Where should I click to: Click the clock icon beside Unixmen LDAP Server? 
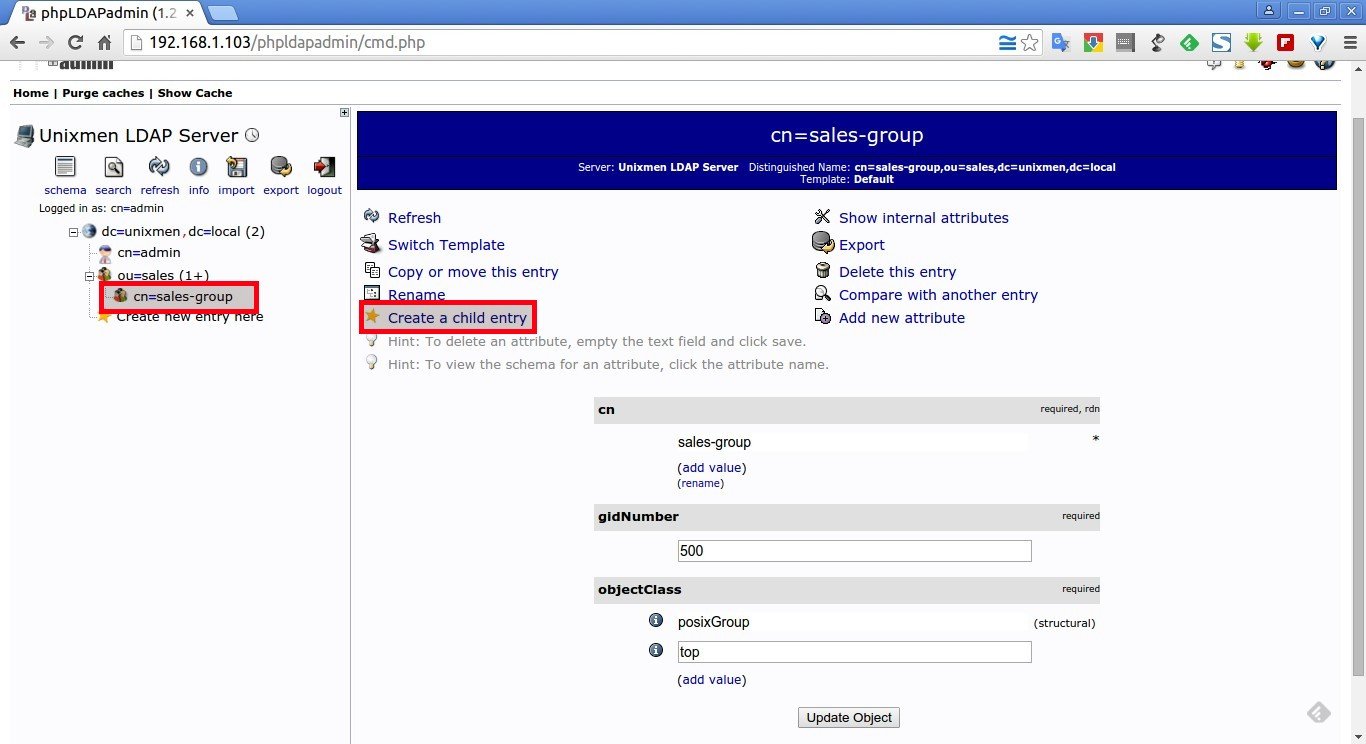point(252,135)
